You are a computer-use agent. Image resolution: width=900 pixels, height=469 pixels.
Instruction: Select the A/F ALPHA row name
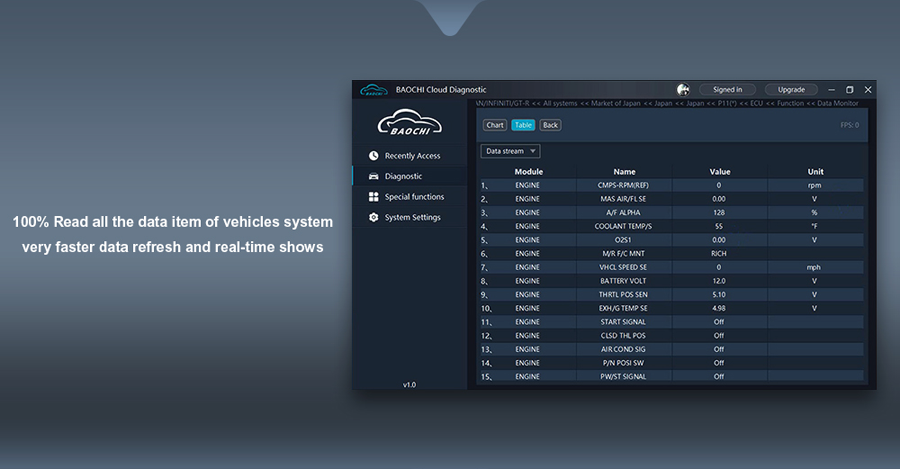623,212
